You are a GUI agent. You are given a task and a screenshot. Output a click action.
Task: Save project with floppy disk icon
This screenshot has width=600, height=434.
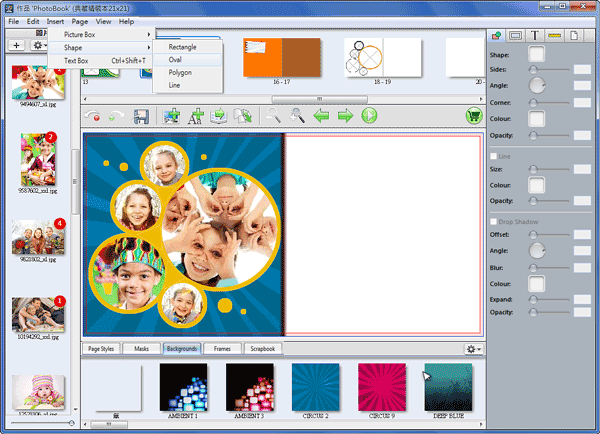pos(141,116)
